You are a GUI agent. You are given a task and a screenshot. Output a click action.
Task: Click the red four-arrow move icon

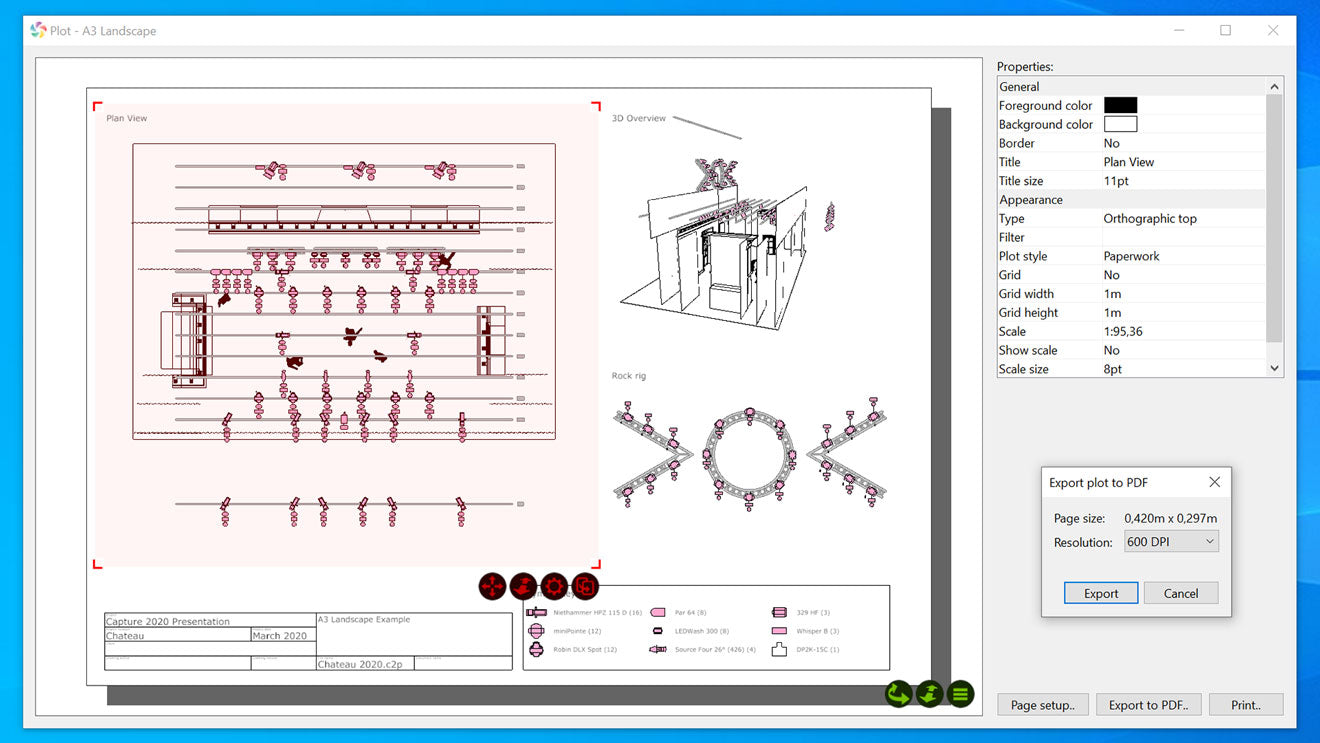(492, 586)
